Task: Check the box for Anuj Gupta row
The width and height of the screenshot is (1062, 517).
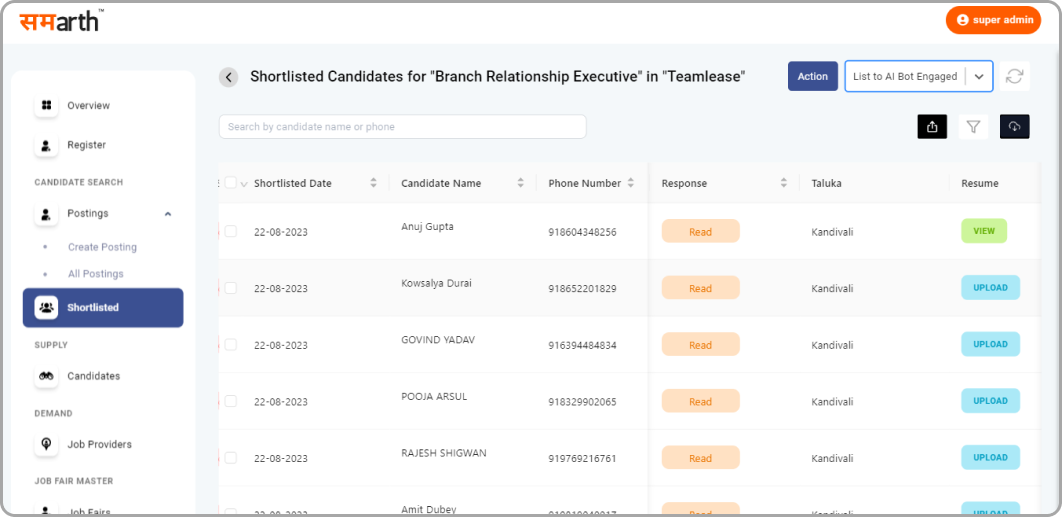Action: (231, 231)
